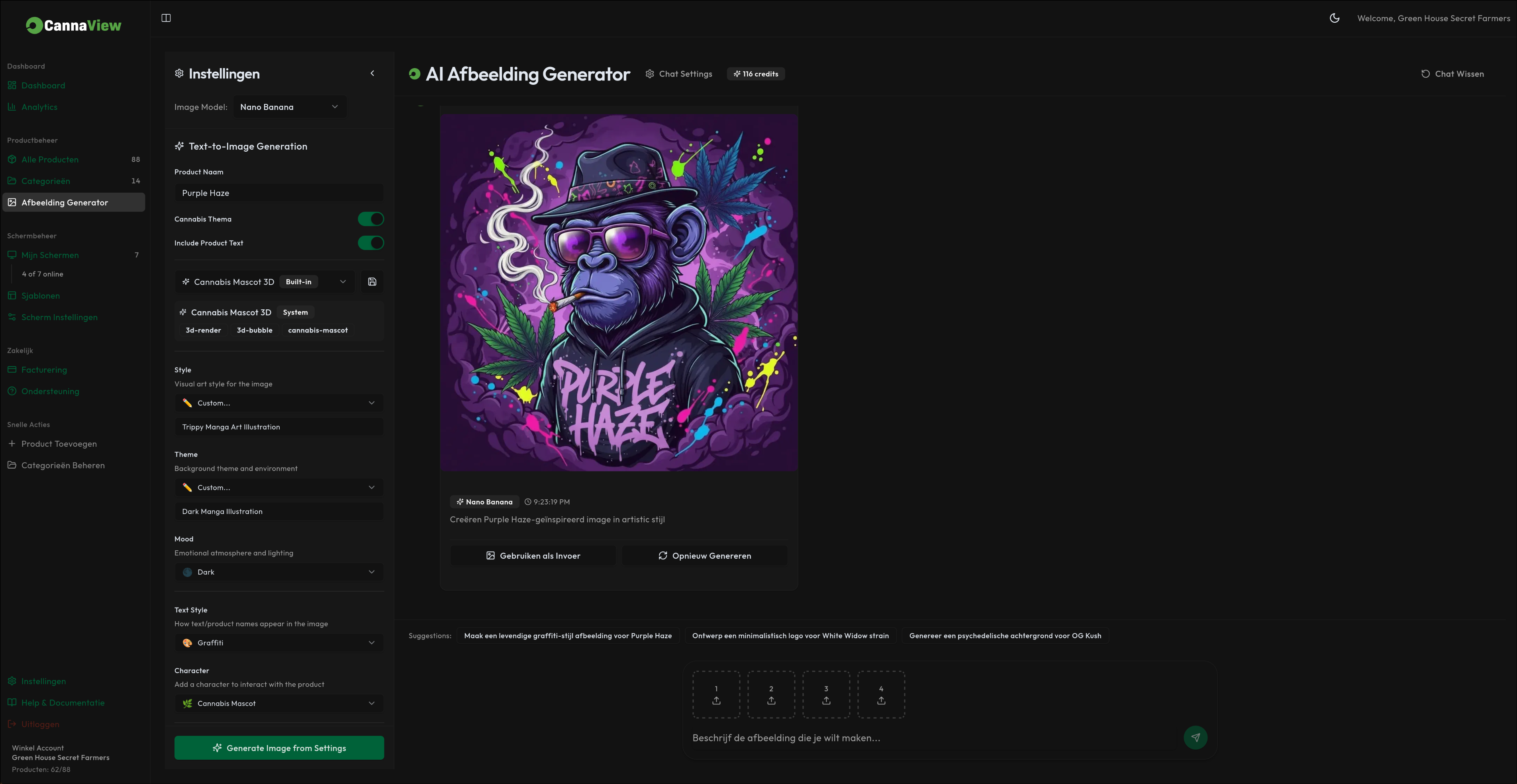Click Generate Image from Settings button
The height and width of the screenshot is (784, 1517).
pos(279,748)
